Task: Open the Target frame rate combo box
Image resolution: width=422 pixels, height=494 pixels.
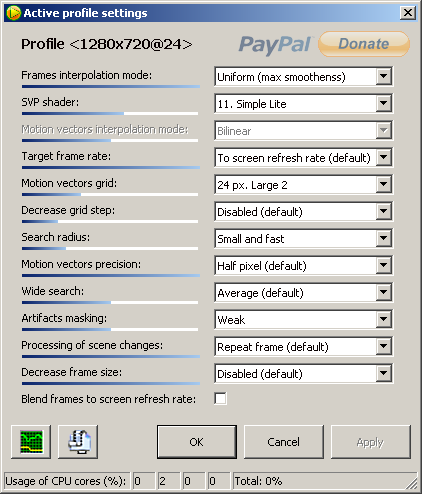Action: (x=303, y=158)
